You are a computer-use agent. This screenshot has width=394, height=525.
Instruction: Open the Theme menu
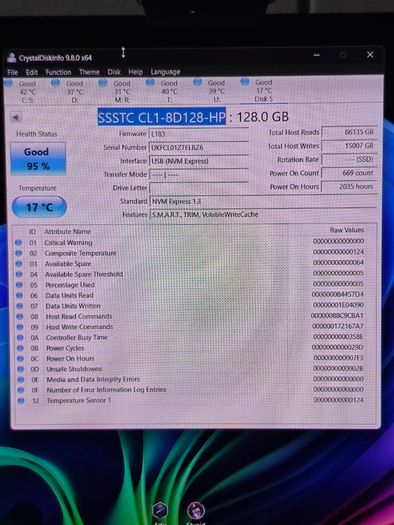[89, 72]
